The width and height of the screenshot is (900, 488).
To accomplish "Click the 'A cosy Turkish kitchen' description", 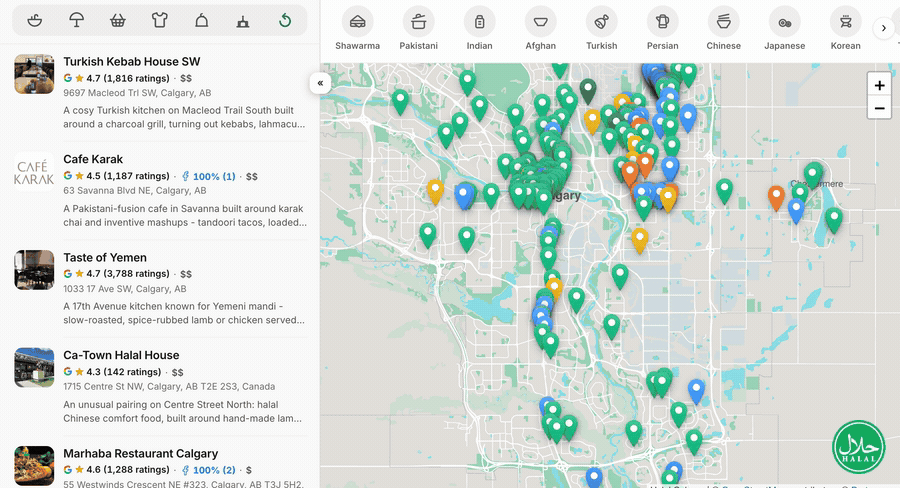I will (184, 117).
